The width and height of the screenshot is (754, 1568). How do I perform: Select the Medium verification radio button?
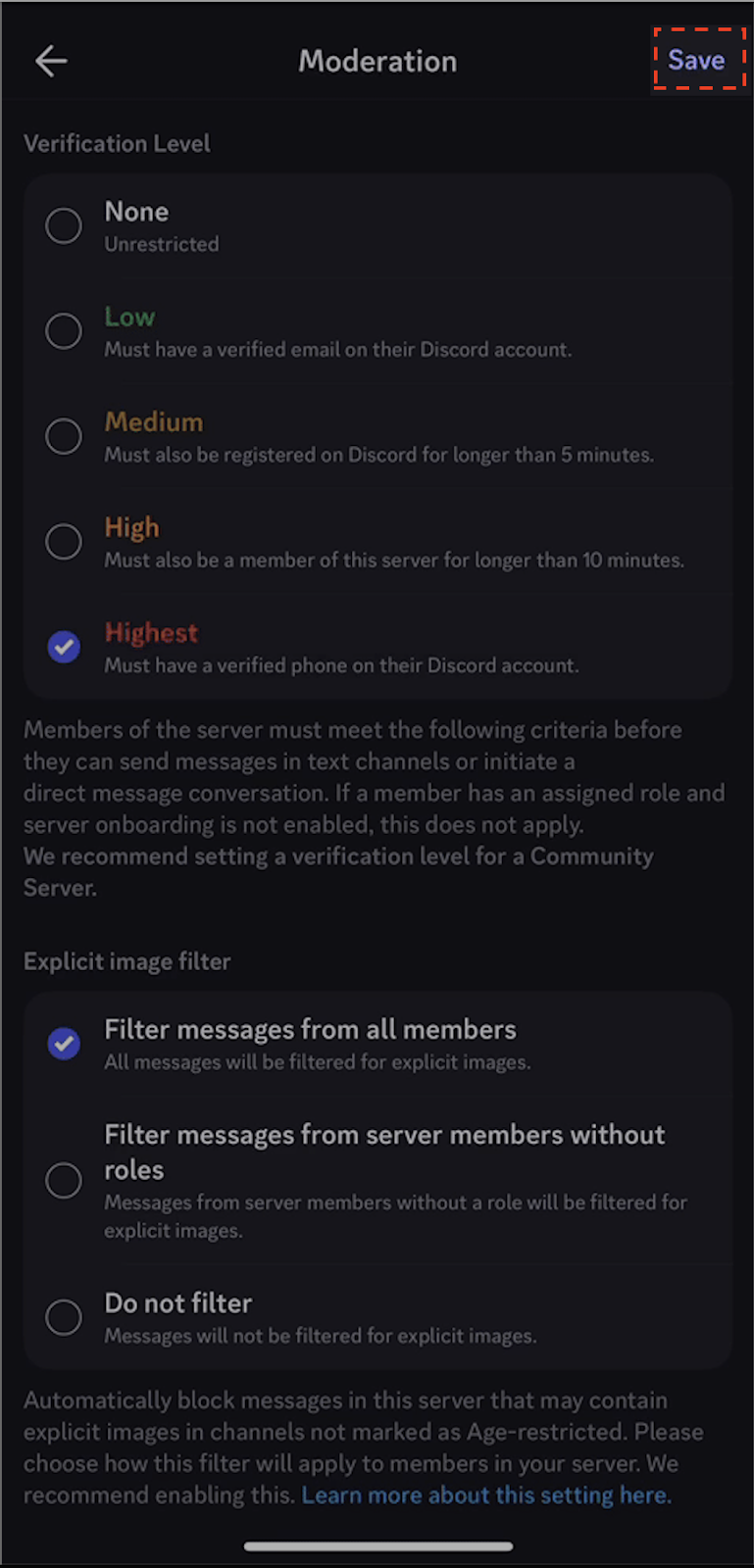point(64,436)
